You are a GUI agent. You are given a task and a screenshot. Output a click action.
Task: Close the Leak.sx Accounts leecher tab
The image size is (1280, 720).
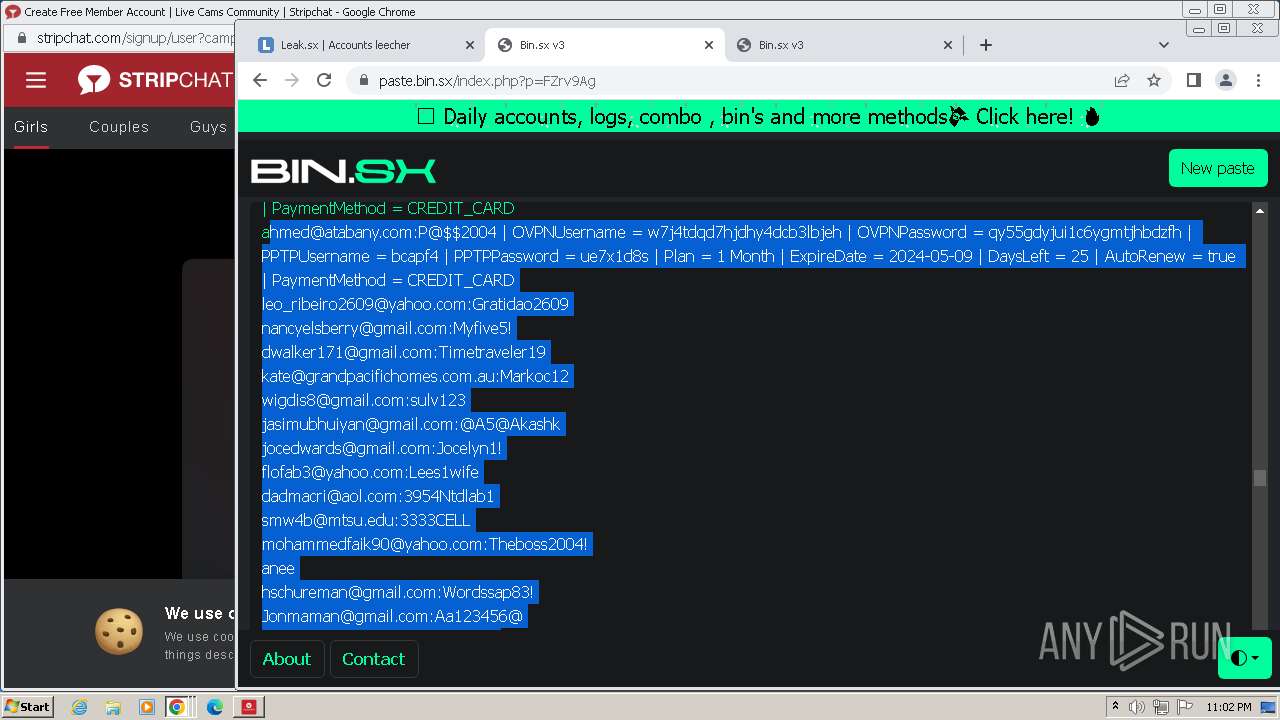470,45
